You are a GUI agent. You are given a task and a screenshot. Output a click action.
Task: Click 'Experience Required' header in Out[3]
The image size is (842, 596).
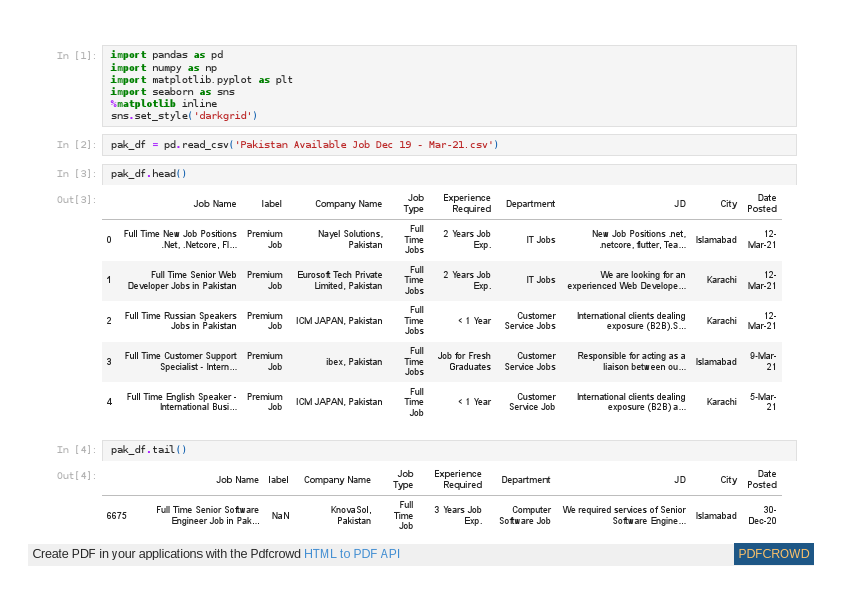point(467,203)
